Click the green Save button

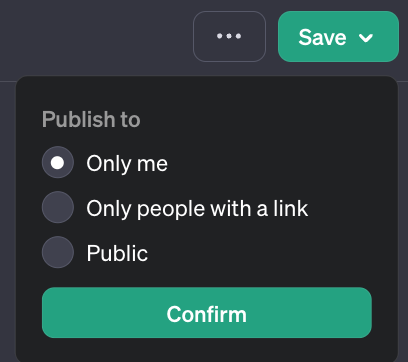(338, 36)
